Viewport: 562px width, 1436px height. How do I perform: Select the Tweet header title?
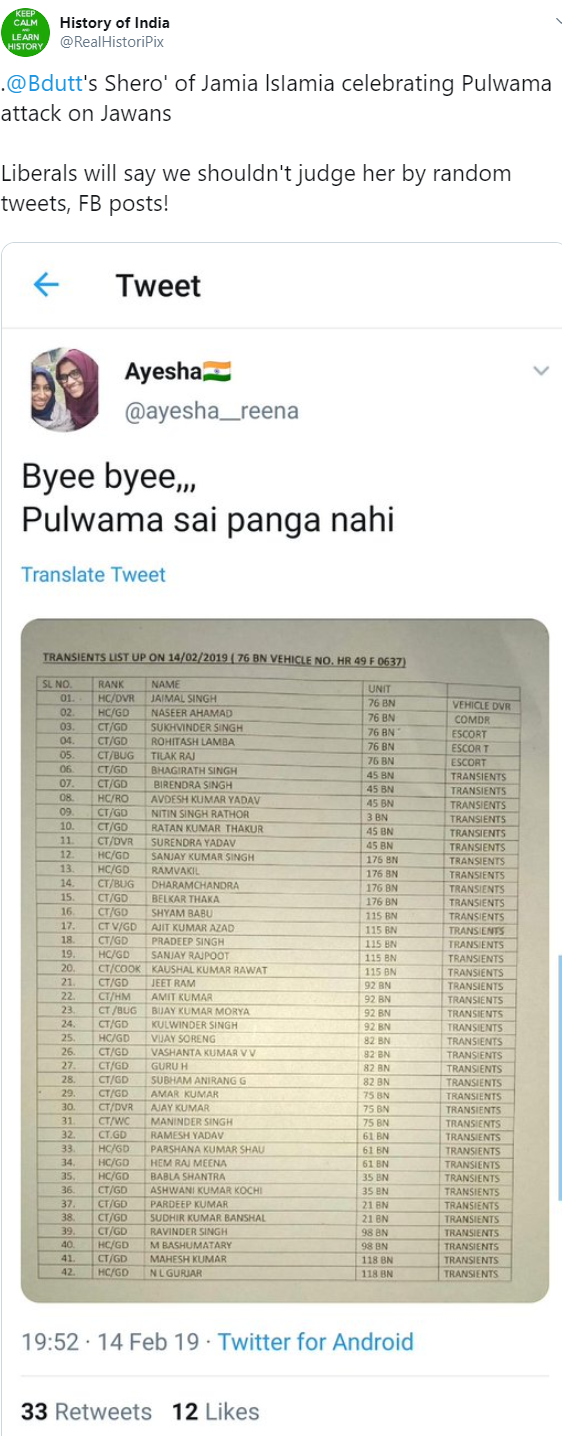pyautogui.click(x=158, y=286)
